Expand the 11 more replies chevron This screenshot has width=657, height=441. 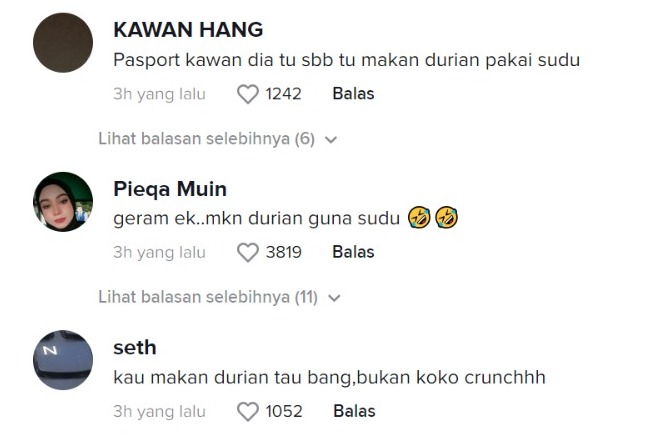[x=335, y=298]
